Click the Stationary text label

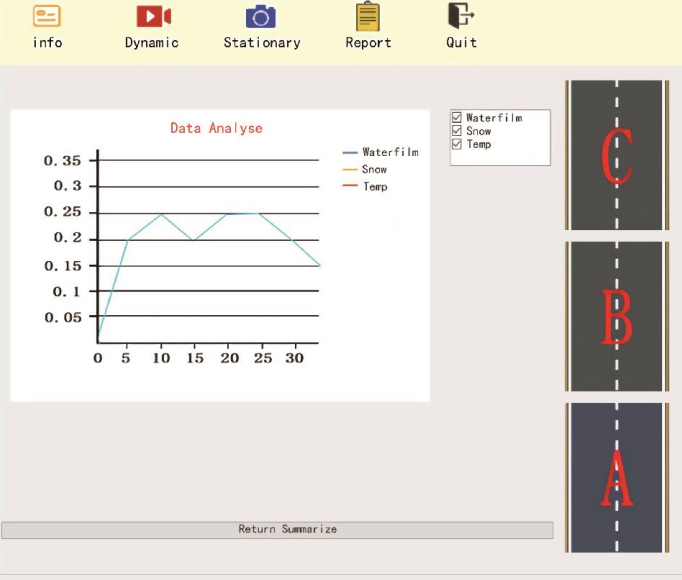pos(262,42)
